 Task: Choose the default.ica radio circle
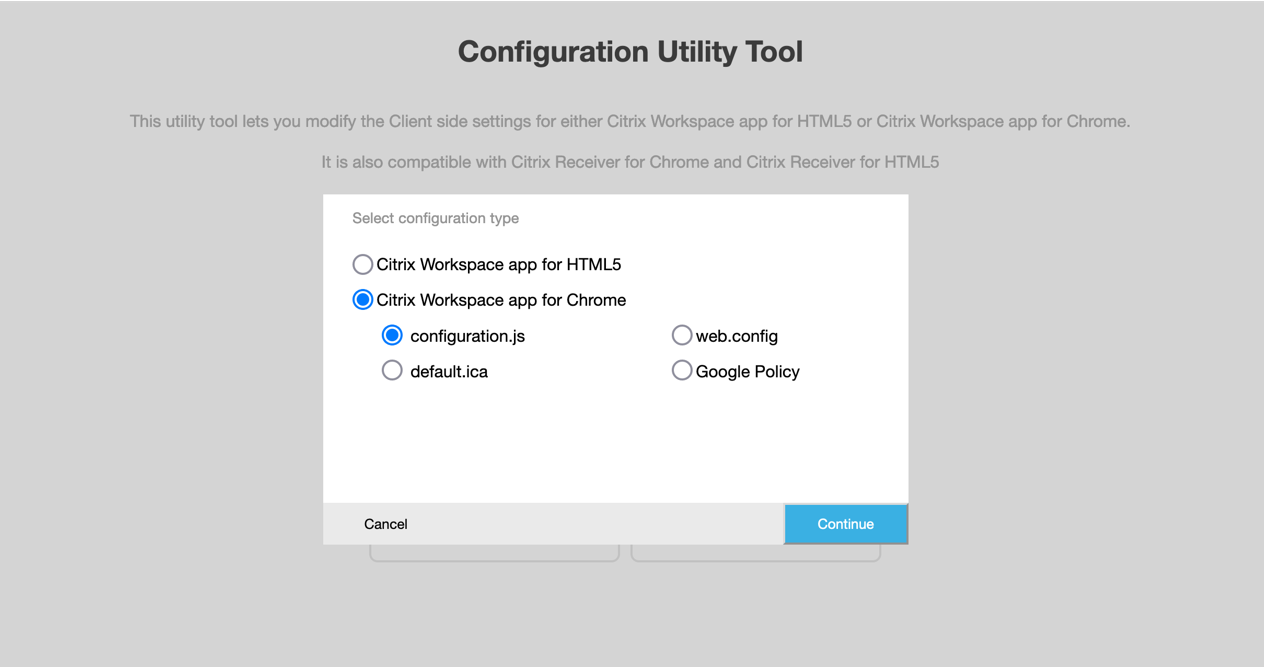point(392,371)
